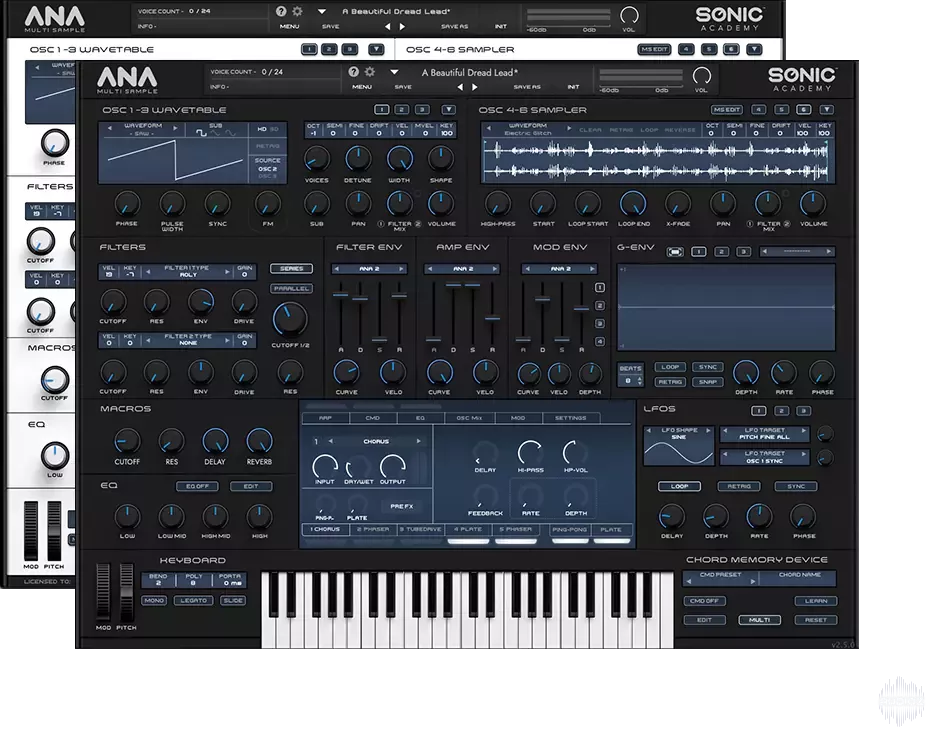Click SAVE AS in the front ANA window

tap(527, 87)
